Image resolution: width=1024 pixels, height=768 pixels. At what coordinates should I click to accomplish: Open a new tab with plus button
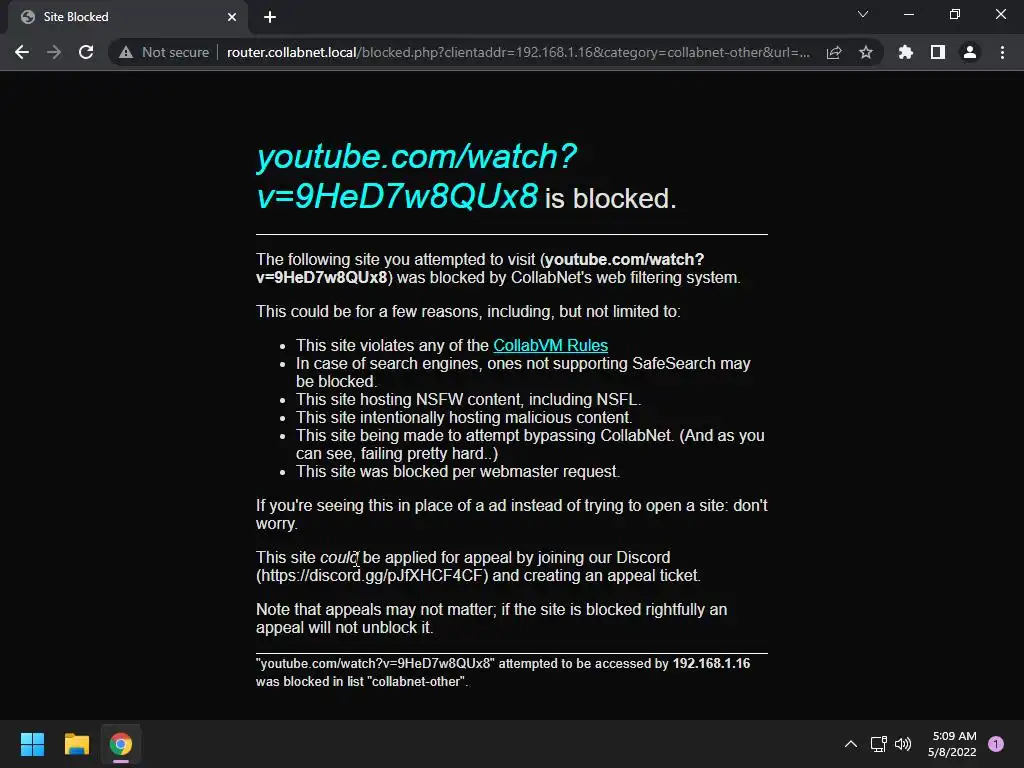[270, 17]
